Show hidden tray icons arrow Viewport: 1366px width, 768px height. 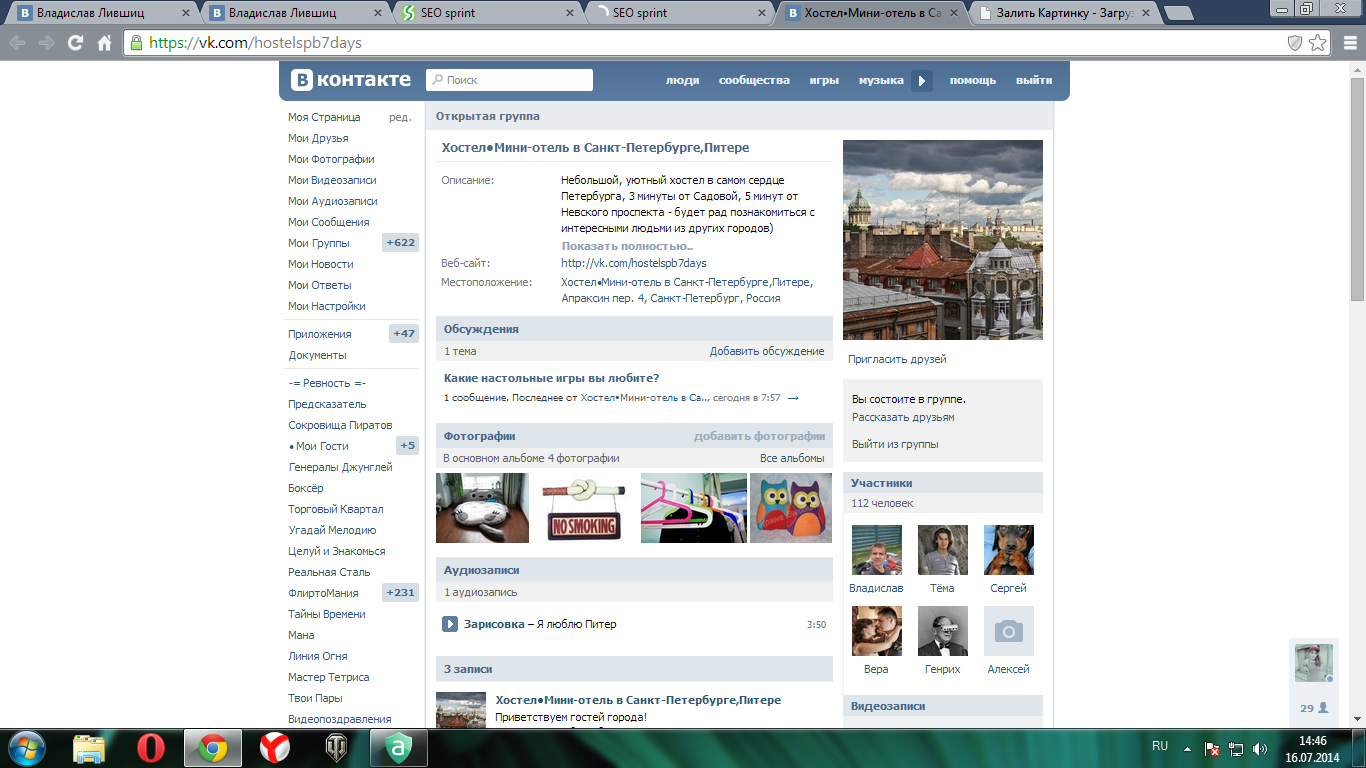pyautogui.click(x=1187, y=748)
